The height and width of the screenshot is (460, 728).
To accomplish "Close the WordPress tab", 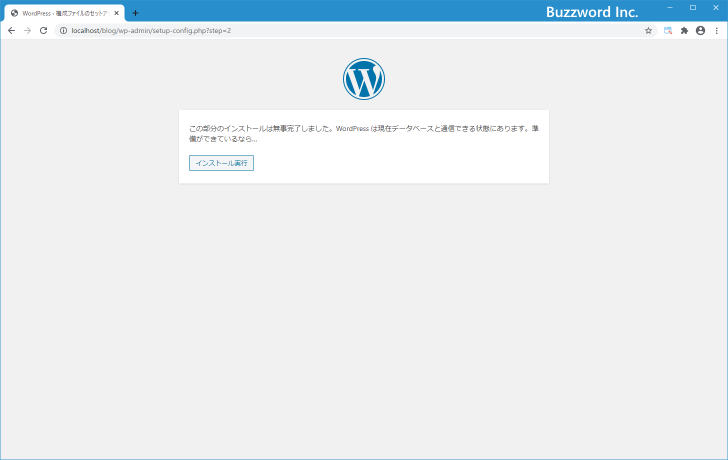I will (117, 13).
